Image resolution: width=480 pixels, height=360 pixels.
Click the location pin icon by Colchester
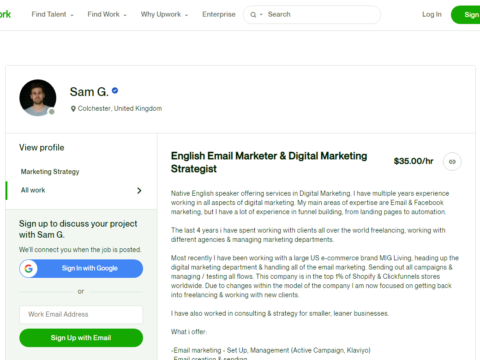tap(73, 109)
